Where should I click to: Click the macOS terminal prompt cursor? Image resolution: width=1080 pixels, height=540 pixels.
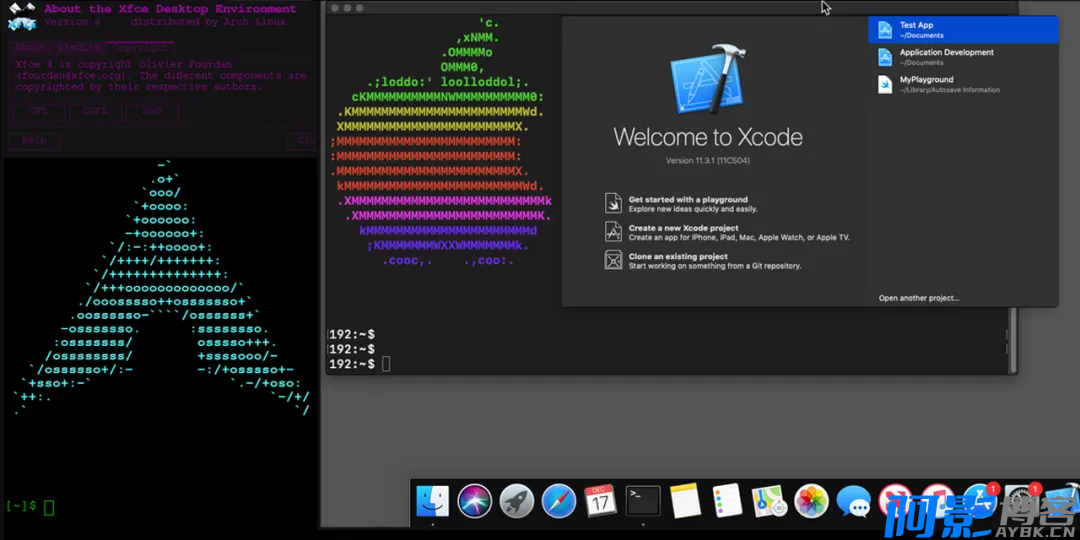pyautogui.click(x=386, y=364)
